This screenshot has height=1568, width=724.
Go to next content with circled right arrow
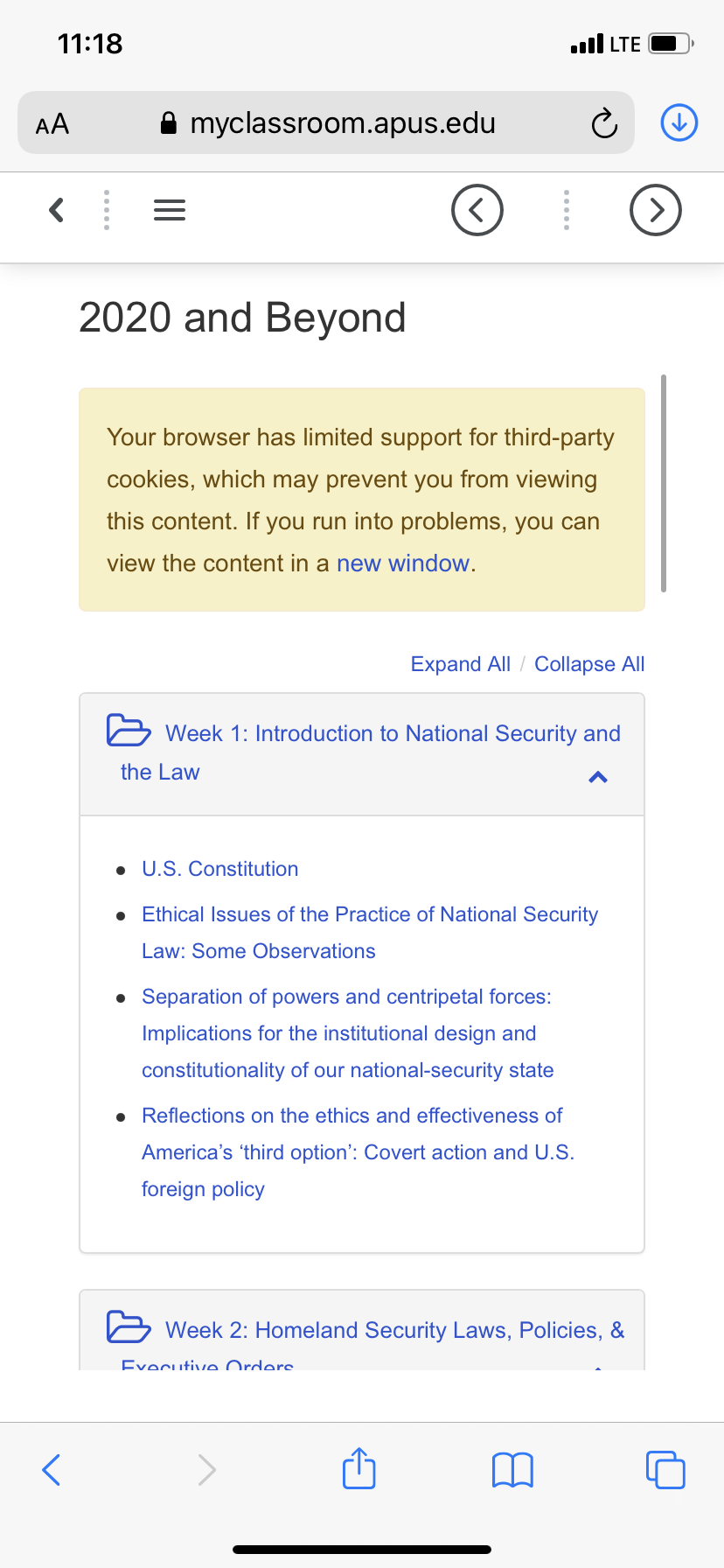(656, 210)
